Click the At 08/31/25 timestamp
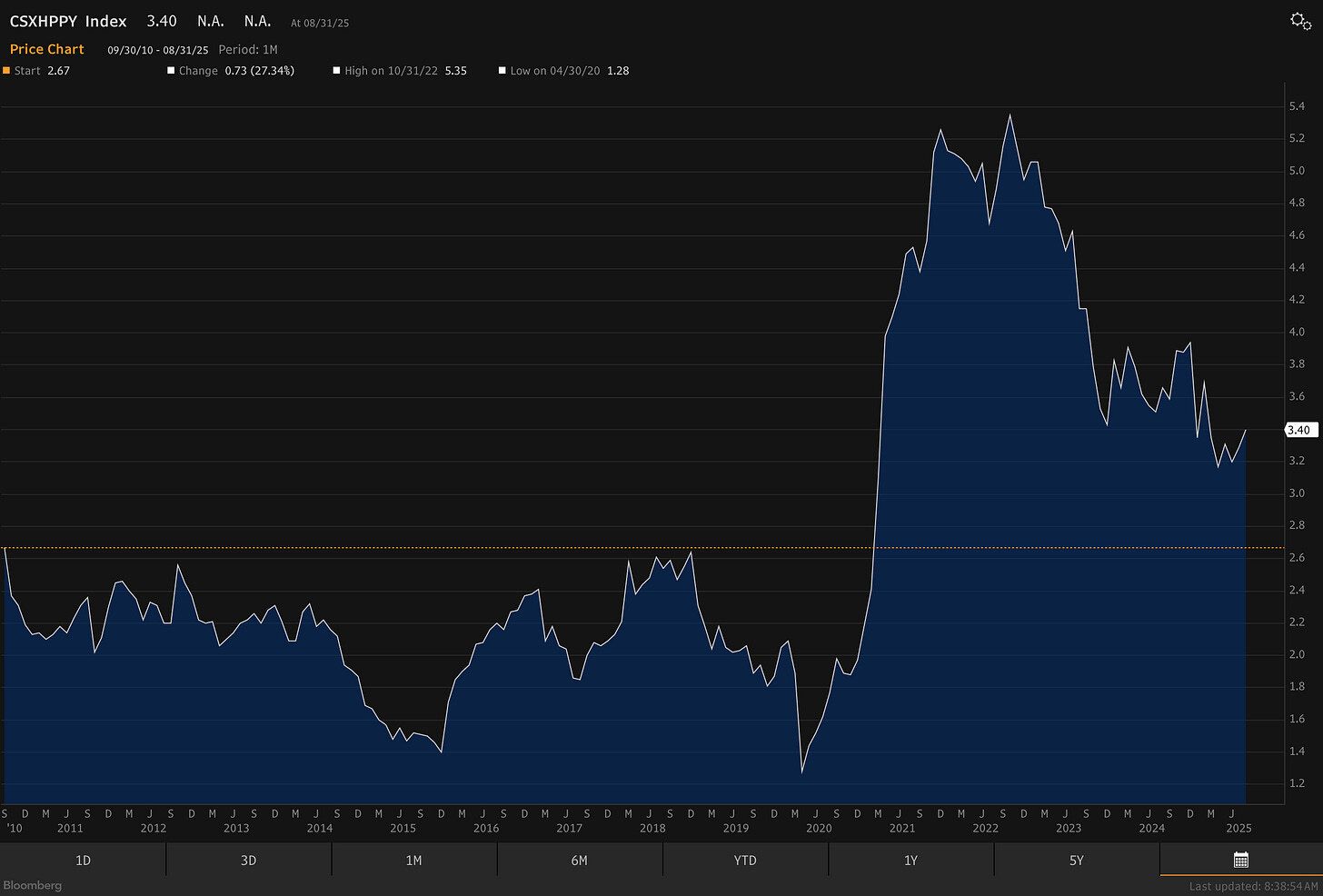Image resolution: width=1323 pixels, height=896 pixels. (x=320, y=23)
